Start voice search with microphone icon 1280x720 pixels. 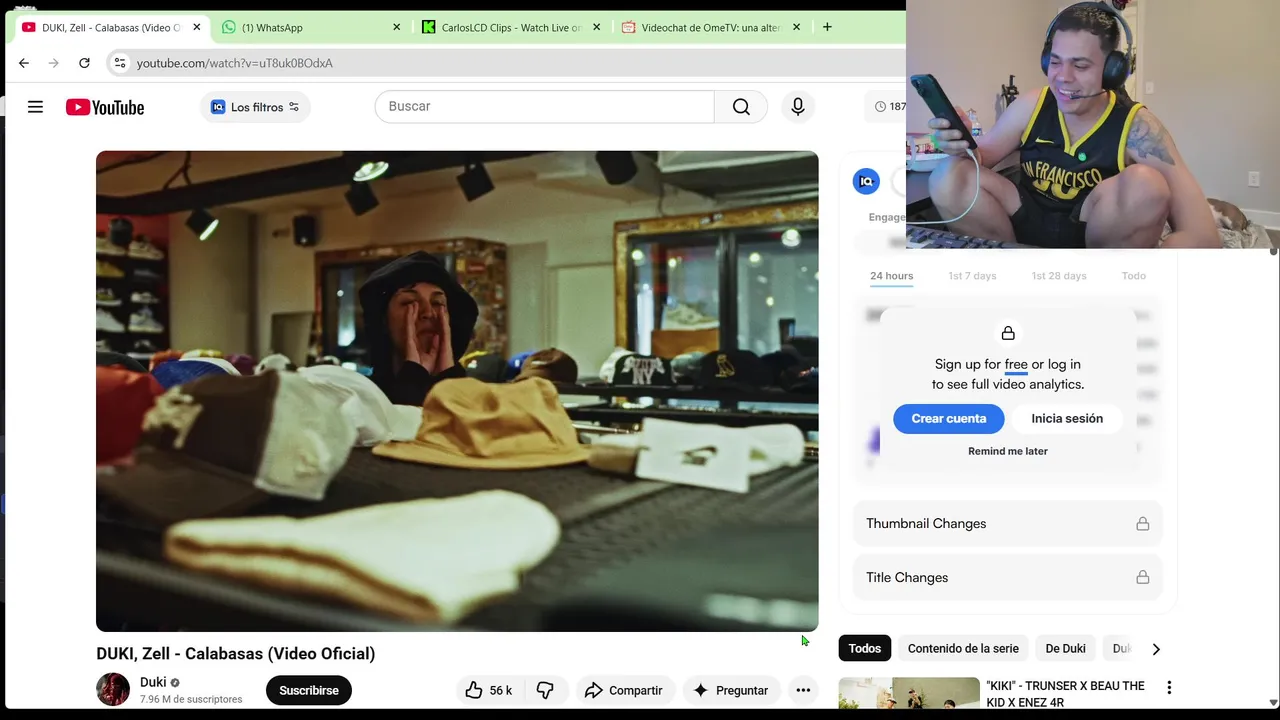coord(797,106)
